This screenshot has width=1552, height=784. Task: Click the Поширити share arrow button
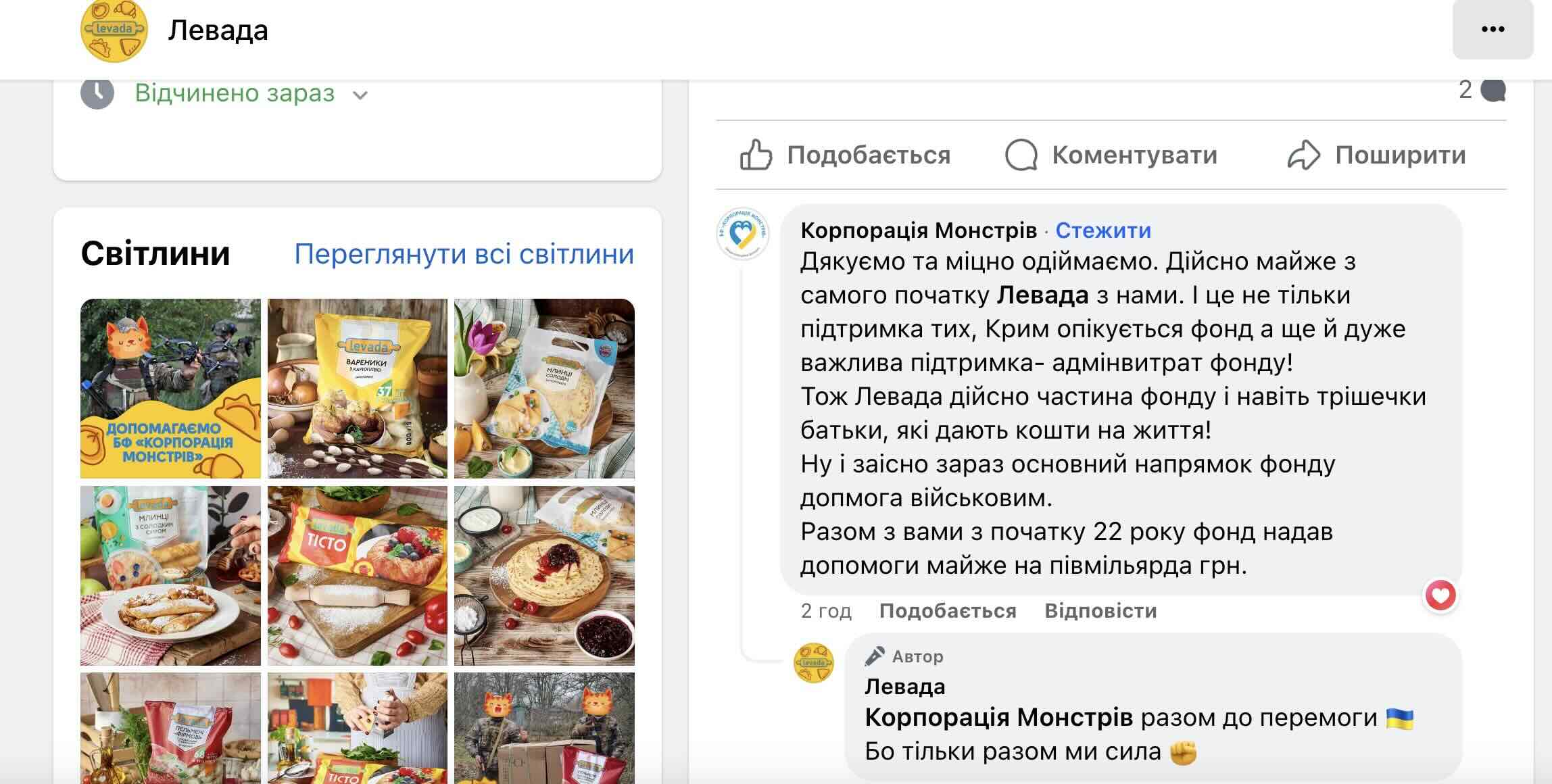1376,155
